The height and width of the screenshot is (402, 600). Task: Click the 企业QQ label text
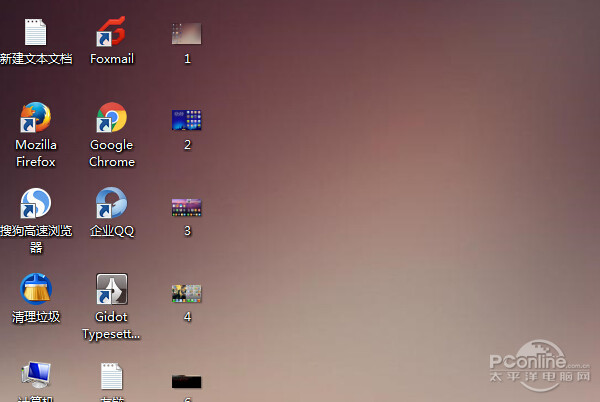[x=112, y=231]
